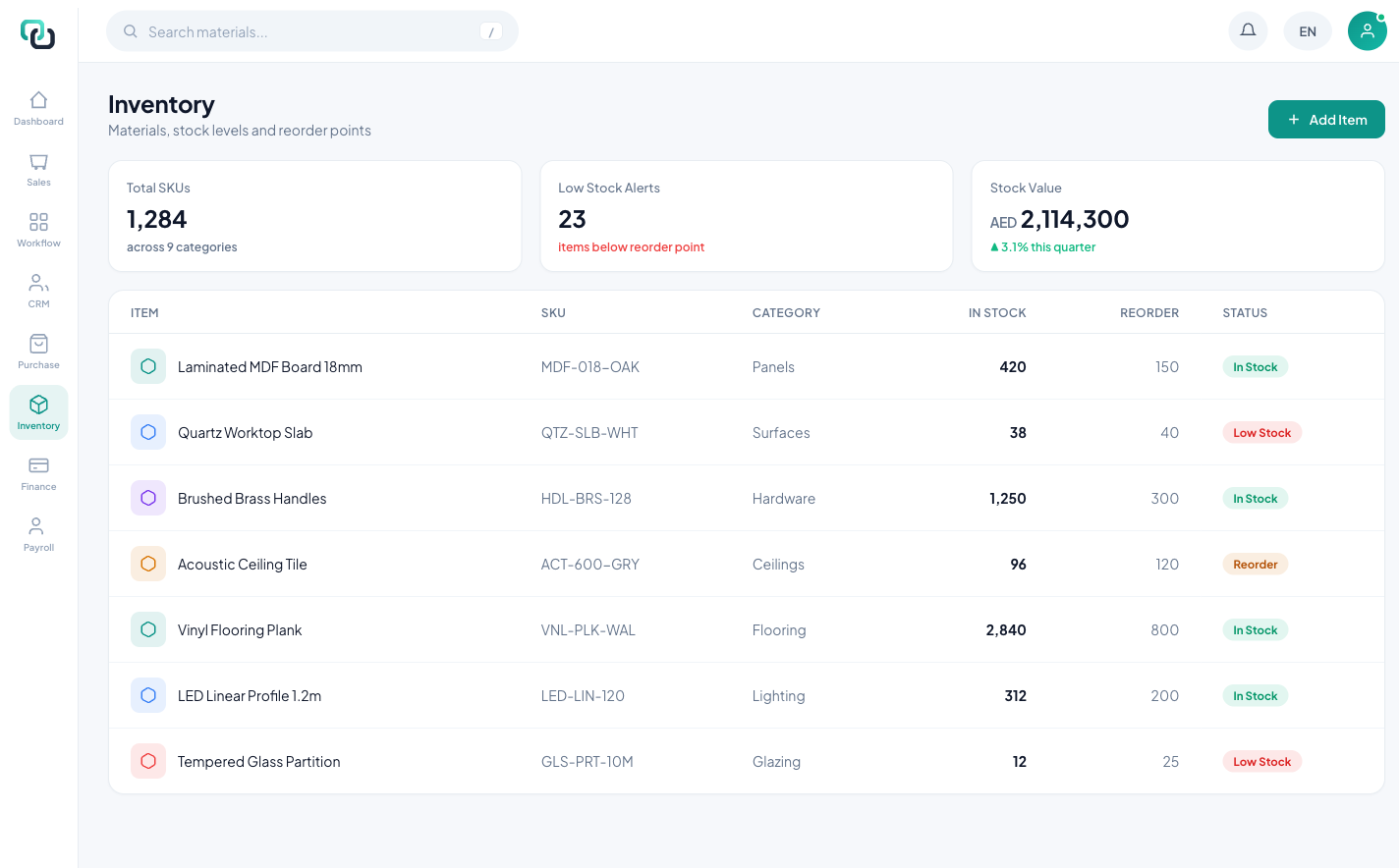The height and width of the screenshot is (868, 1399).
Task: Sort by the SKU column header
Action: [x=553, y=313]
